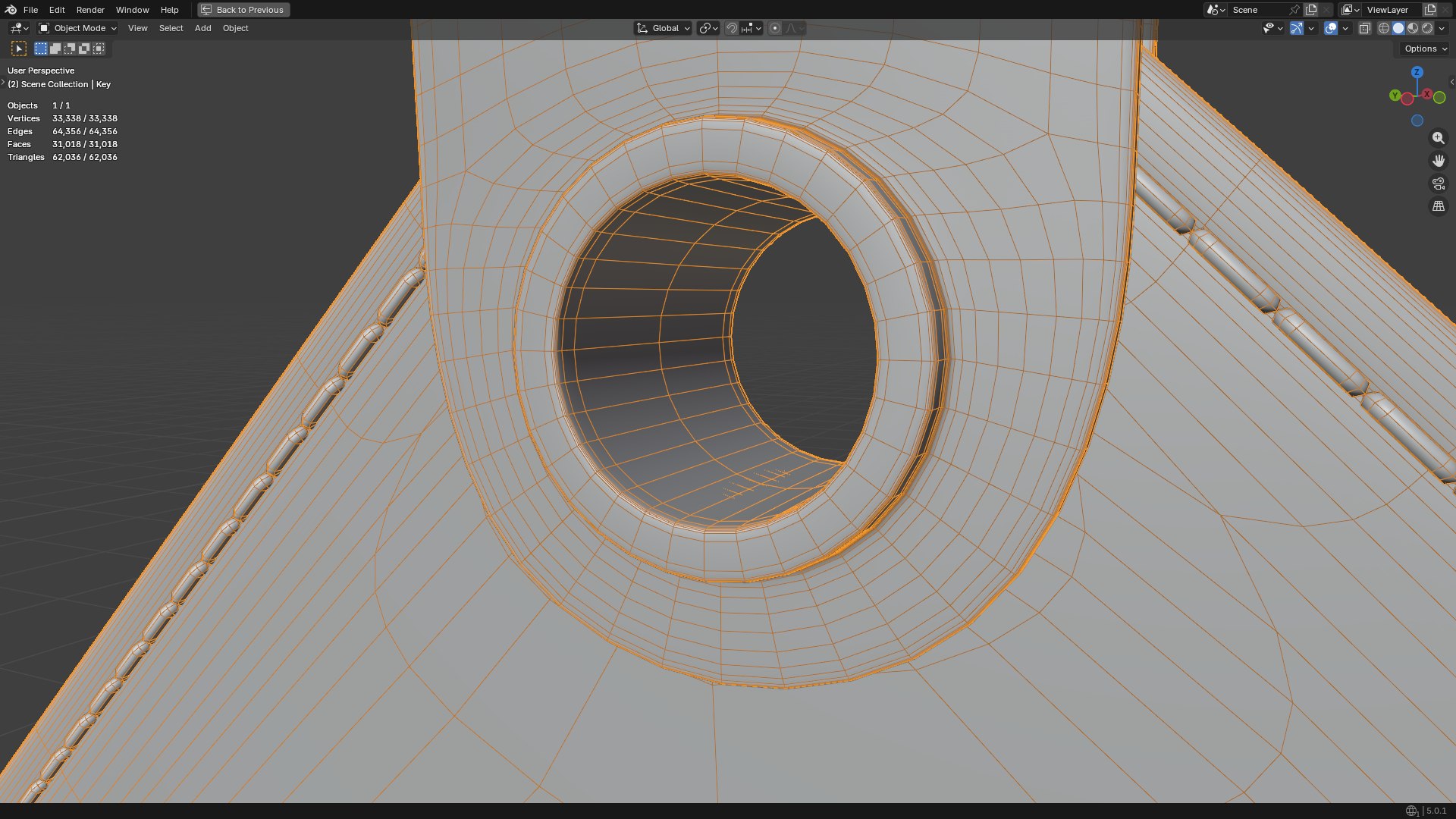
Task: Open proportional editing falloff dropdown
Action: [795, 28]
